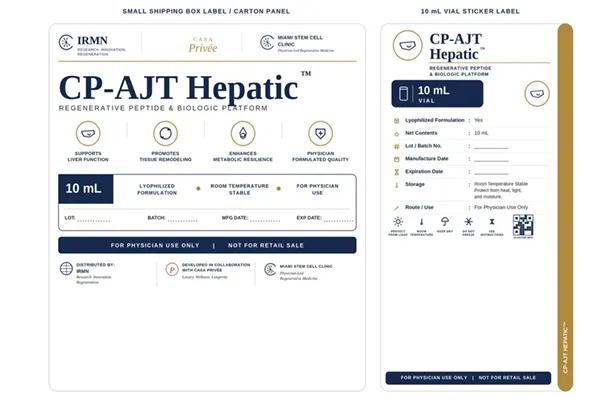Click Not For Retail Sale in the carton navy banner

pyautogui.click(x=266, y=245)
